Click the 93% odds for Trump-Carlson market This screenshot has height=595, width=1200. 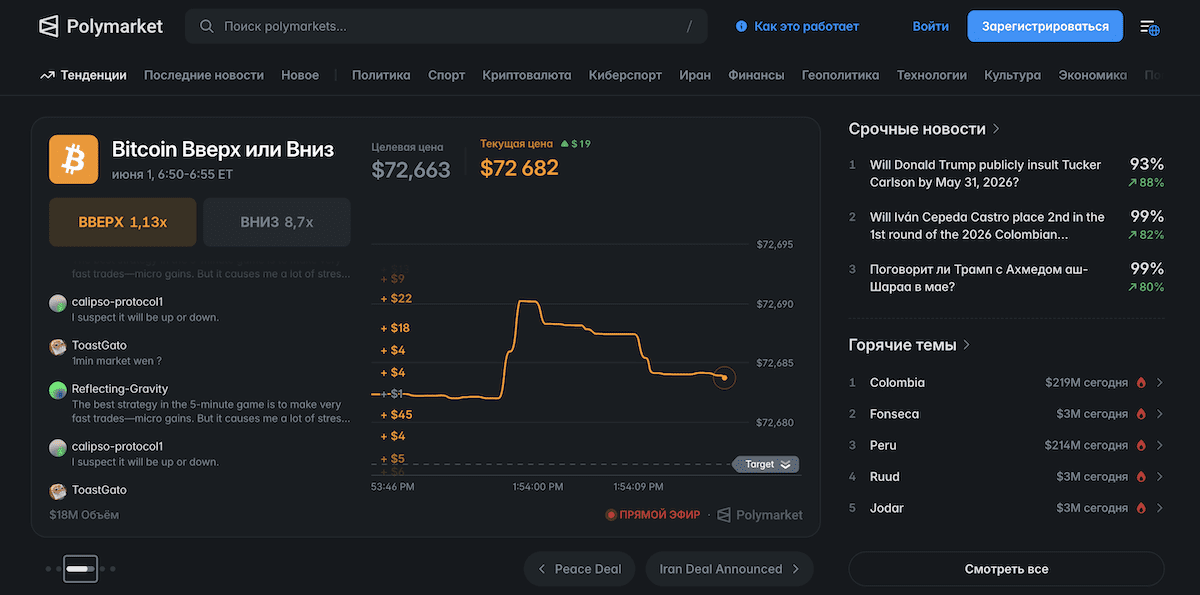[1146, 164]
